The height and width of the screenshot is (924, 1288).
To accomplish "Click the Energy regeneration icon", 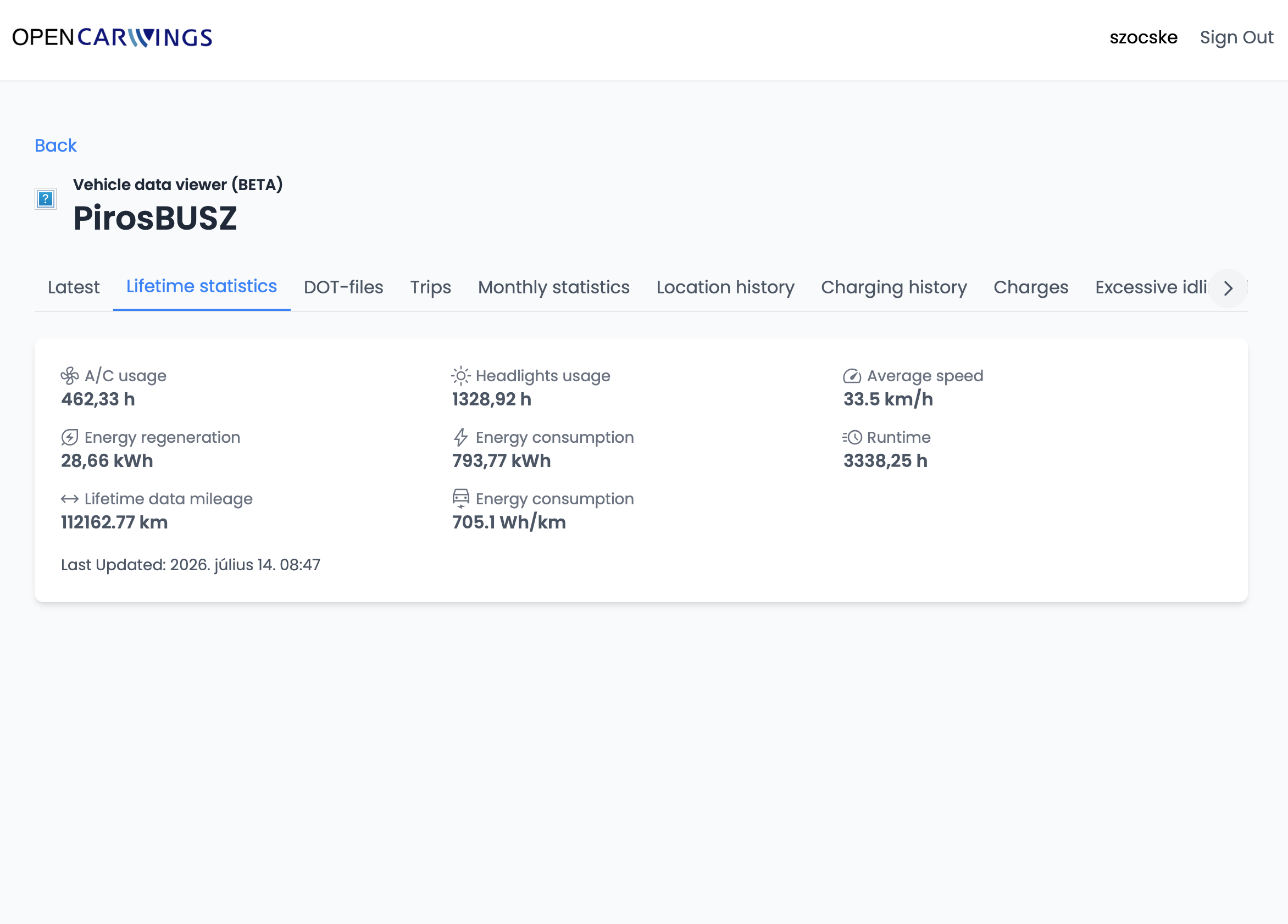I will 69,437.
